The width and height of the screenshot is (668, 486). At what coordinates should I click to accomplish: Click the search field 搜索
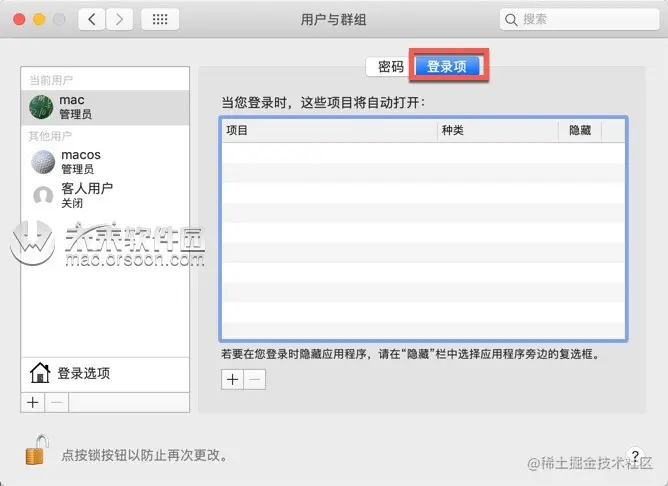[579, 19]
